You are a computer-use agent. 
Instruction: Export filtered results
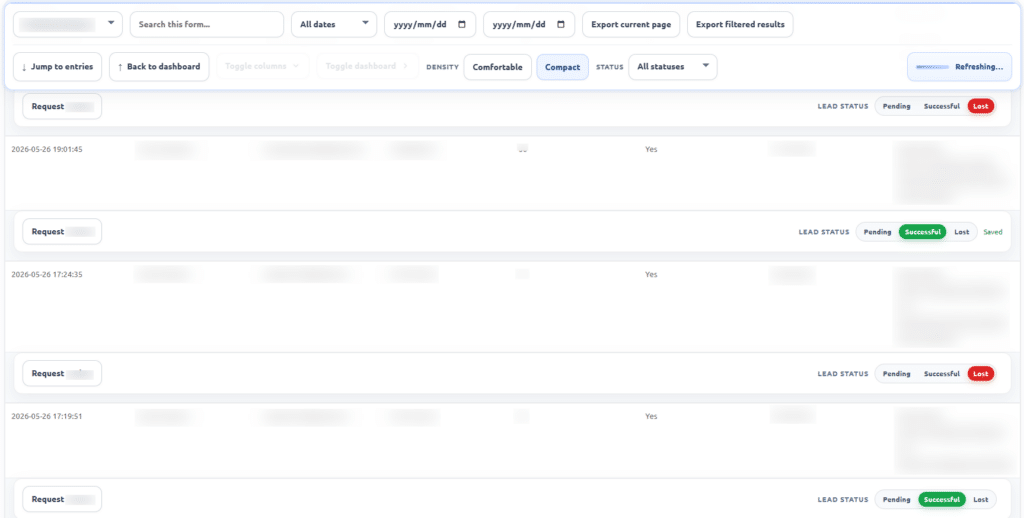click(x=740, y=24)
